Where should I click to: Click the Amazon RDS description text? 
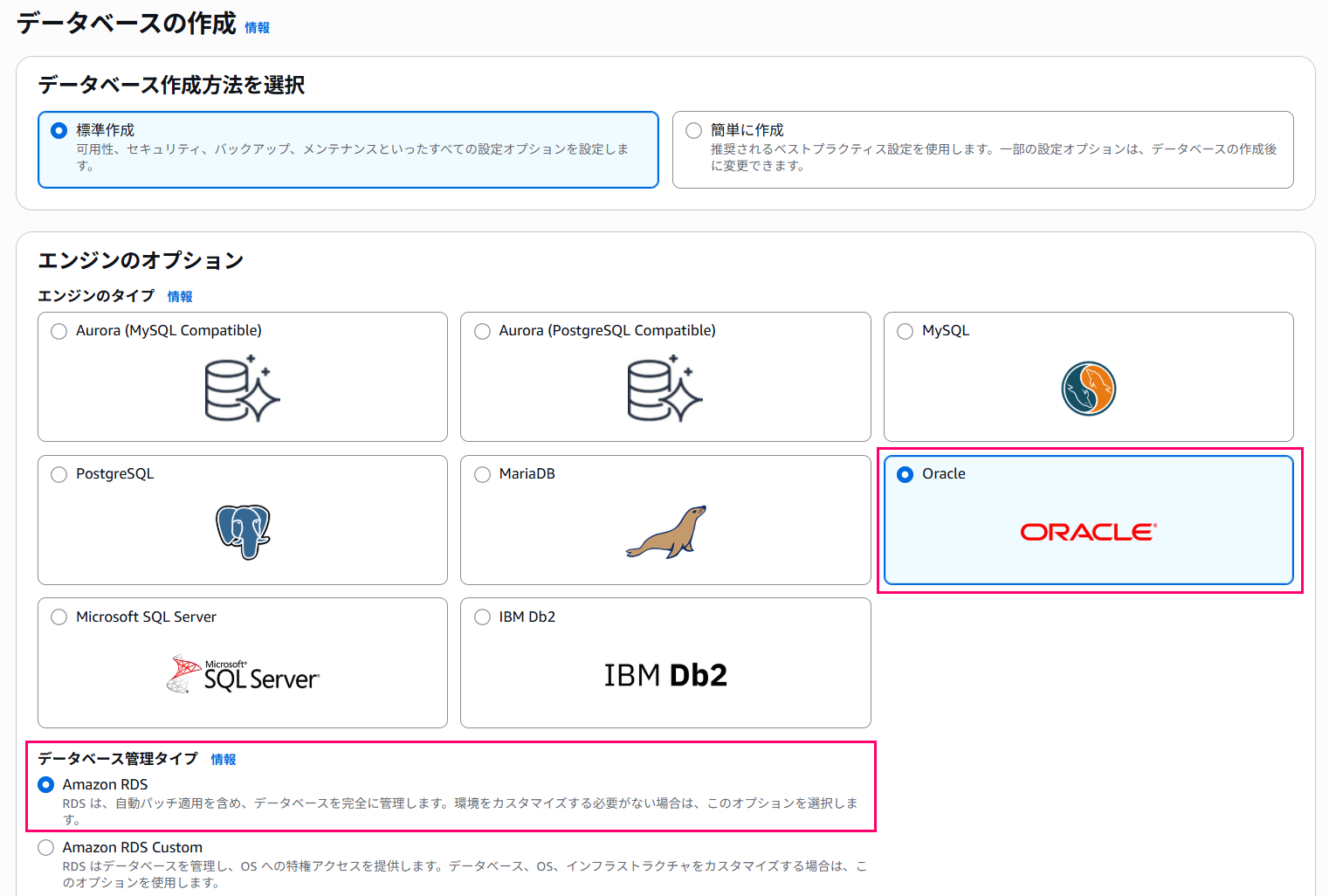click(x=460, y=811)
